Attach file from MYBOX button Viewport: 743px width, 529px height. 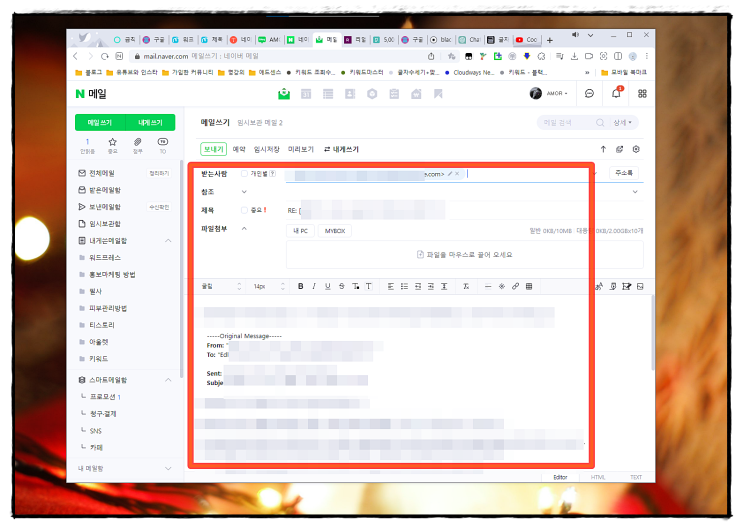point(335,231)
